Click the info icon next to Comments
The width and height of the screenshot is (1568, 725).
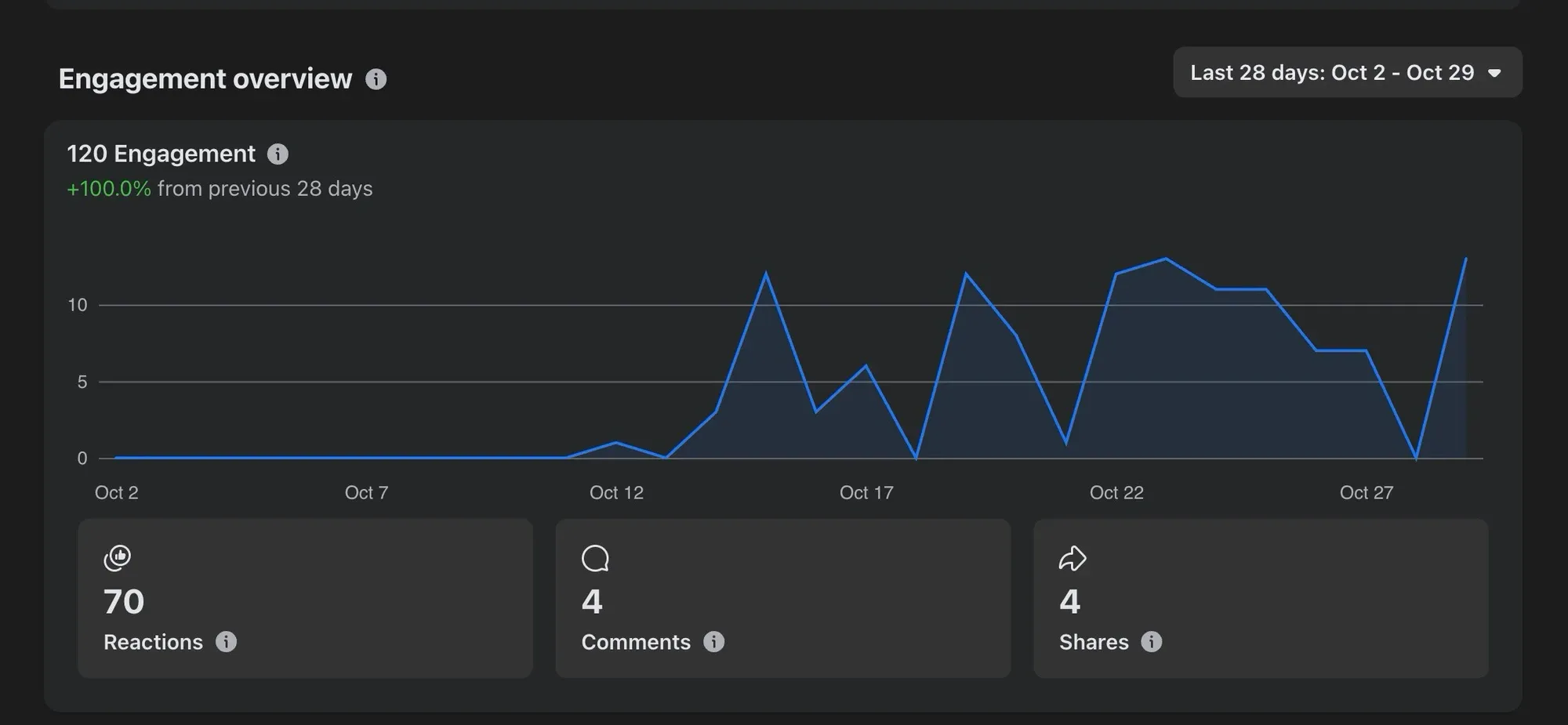713,642
